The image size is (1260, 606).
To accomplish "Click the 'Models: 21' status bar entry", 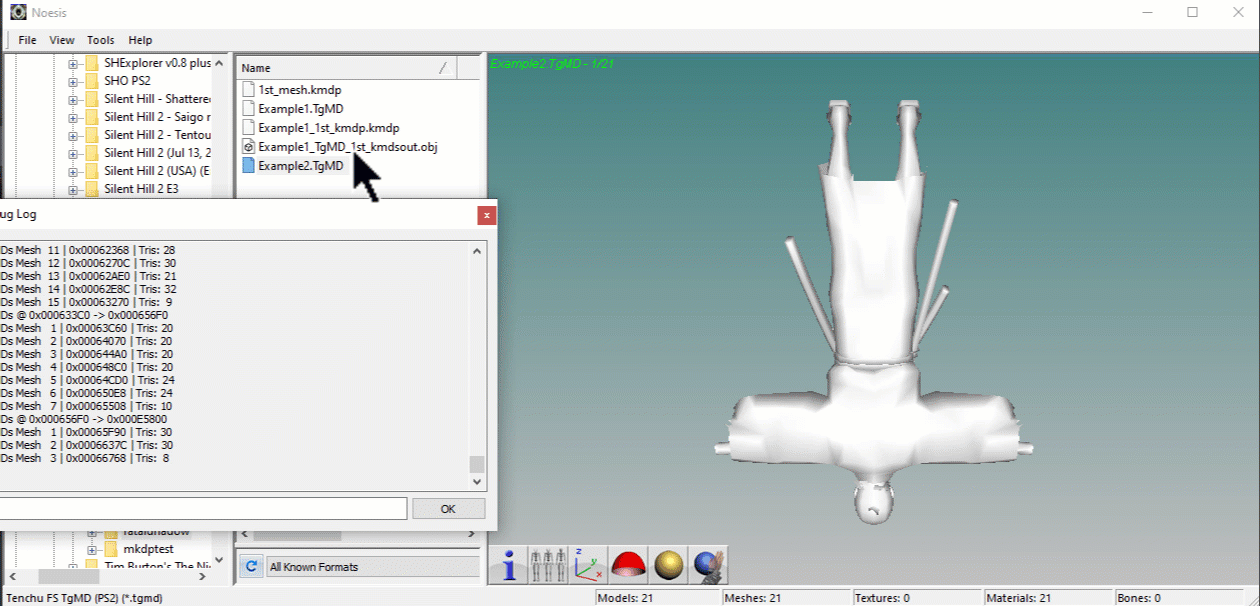I will 658,598.
